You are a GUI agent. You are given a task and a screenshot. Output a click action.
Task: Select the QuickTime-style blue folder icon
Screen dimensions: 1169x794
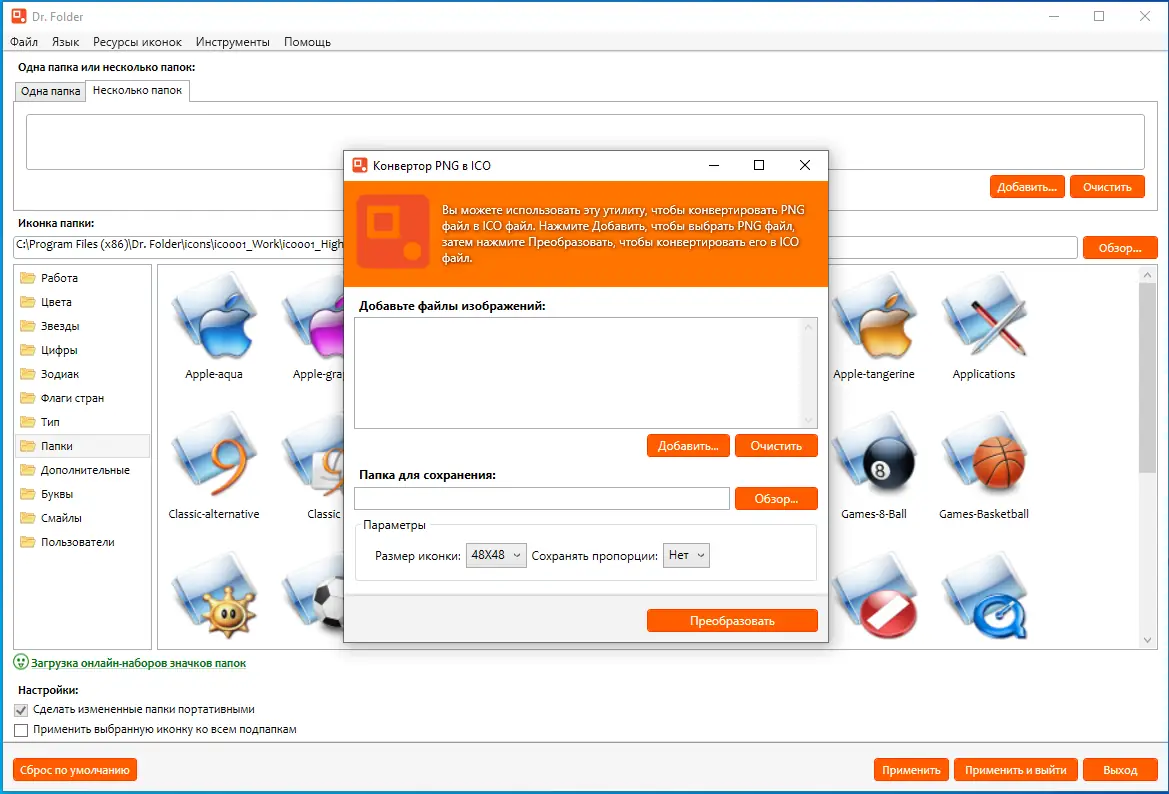(x=984, y=596)
